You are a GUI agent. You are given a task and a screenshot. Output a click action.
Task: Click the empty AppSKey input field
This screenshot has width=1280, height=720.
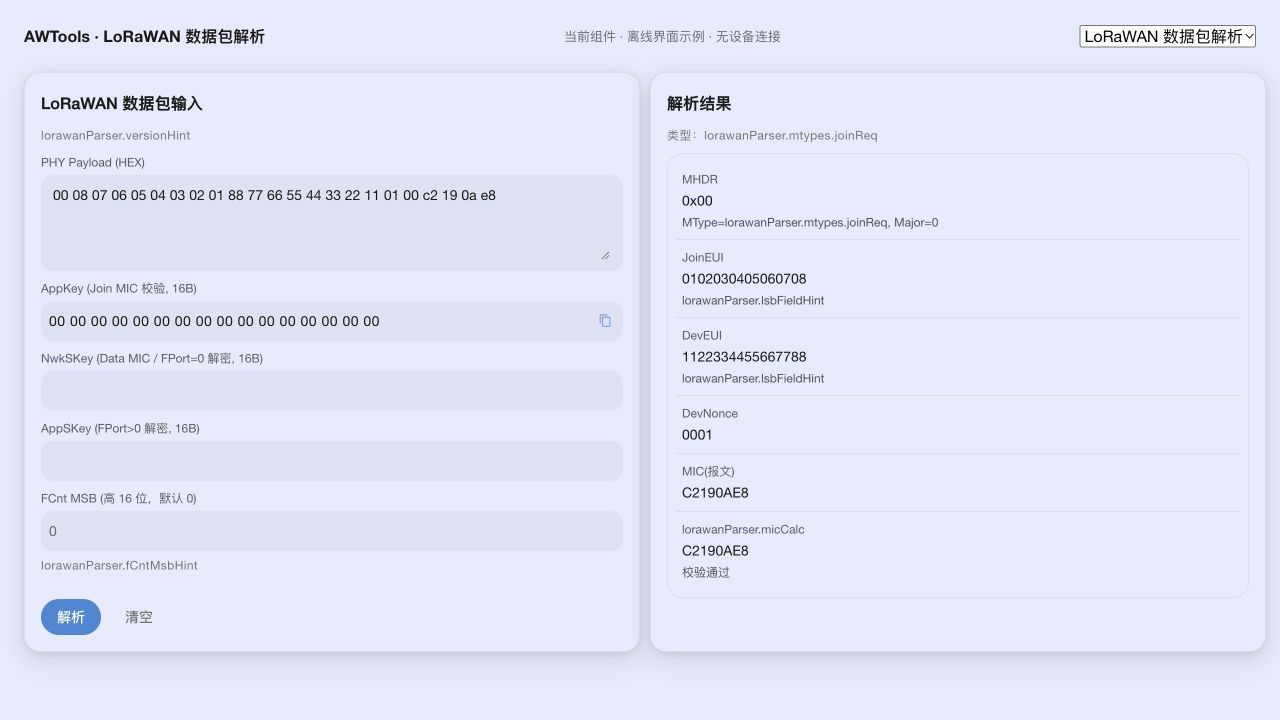pyautogui.click(x=332, y=461)
